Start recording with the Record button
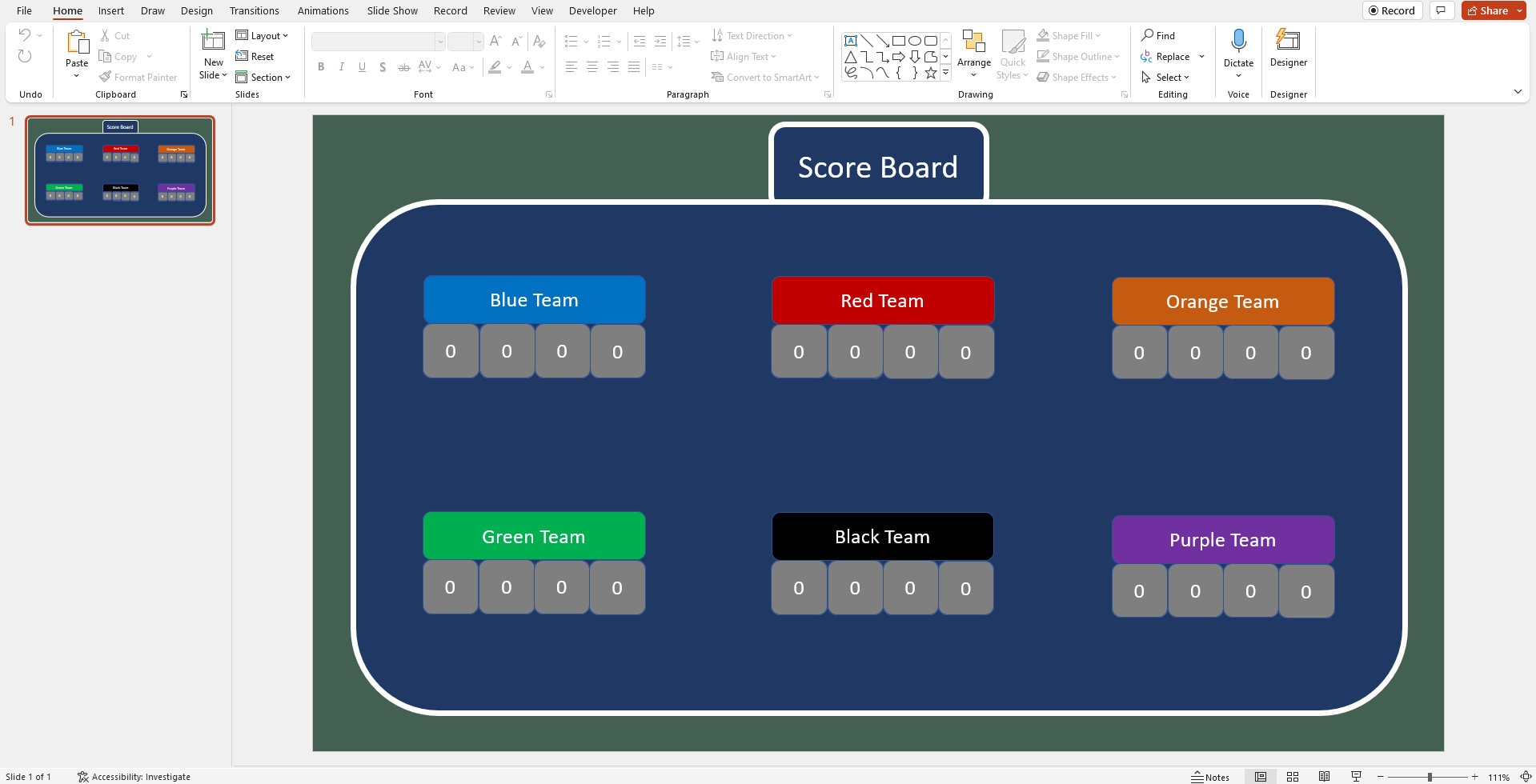 (x=1392, y=10)
